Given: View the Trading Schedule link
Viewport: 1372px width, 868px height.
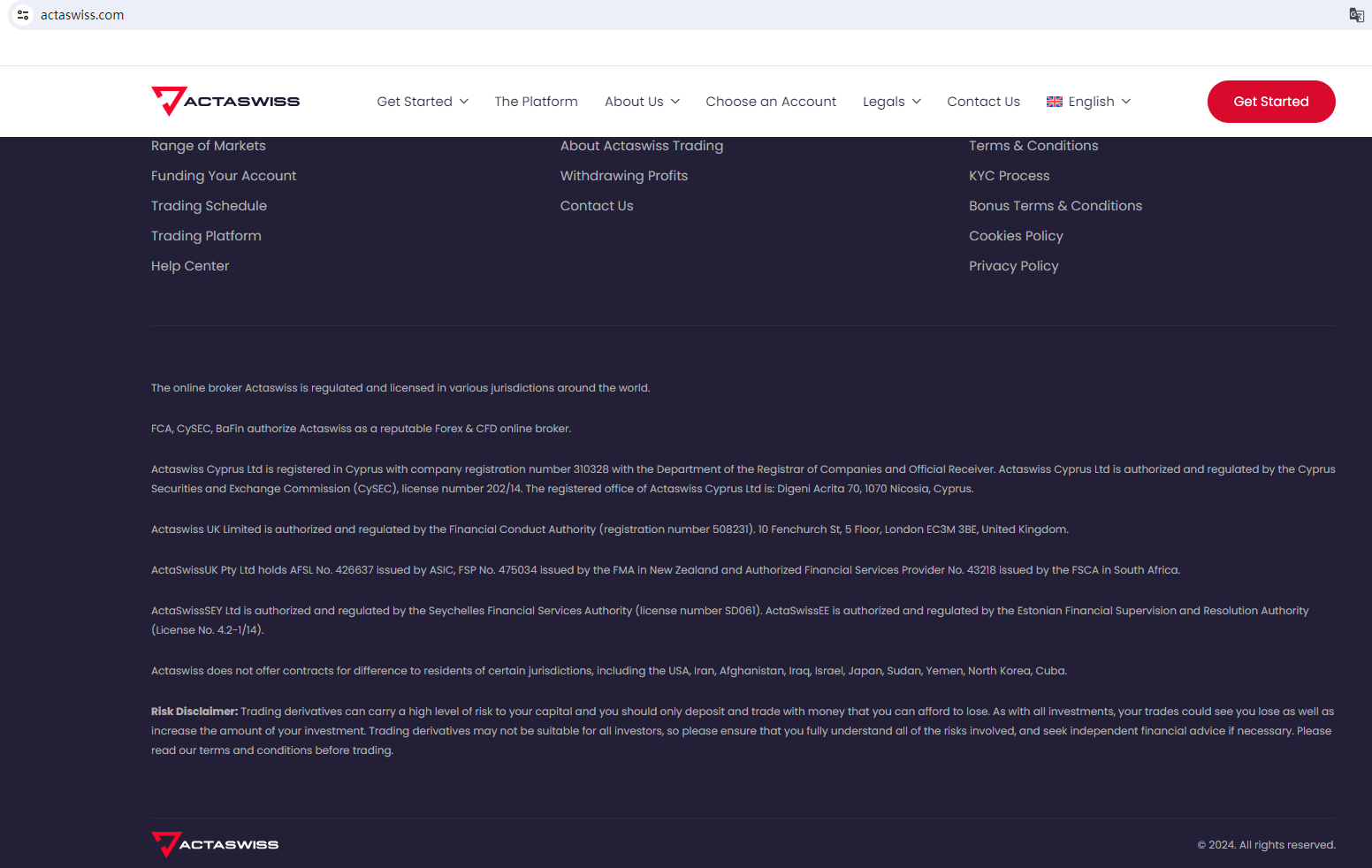Looking at the screenshot, I should [x=209, y=206].
